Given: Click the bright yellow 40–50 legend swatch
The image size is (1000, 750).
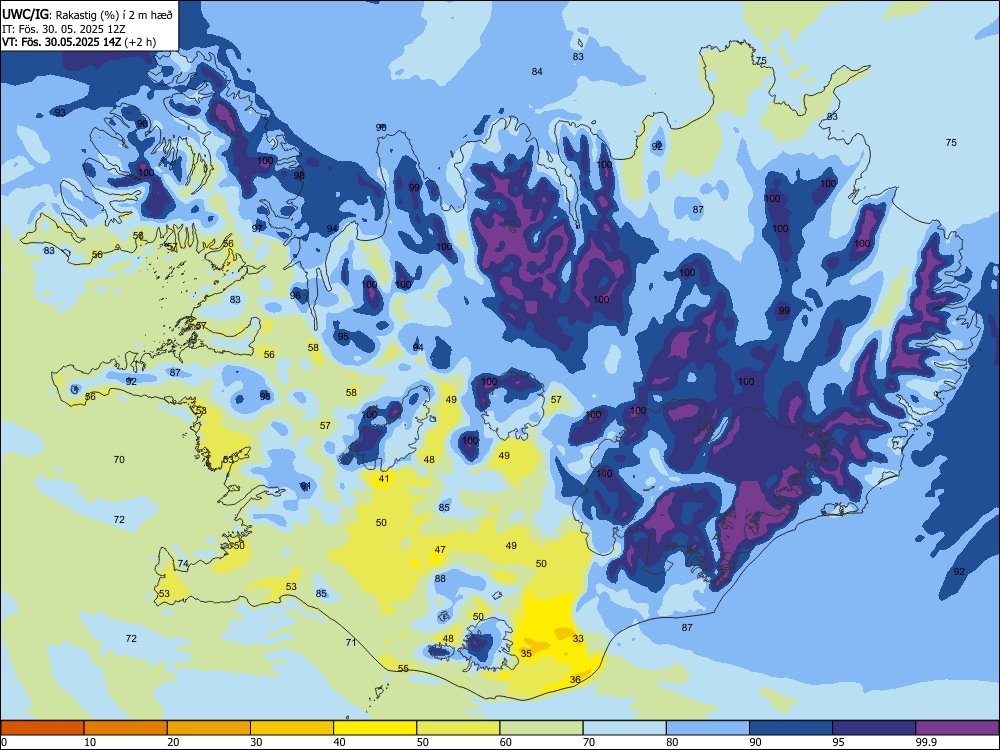Looking at the screenshot, I should (x=375, y=728).
